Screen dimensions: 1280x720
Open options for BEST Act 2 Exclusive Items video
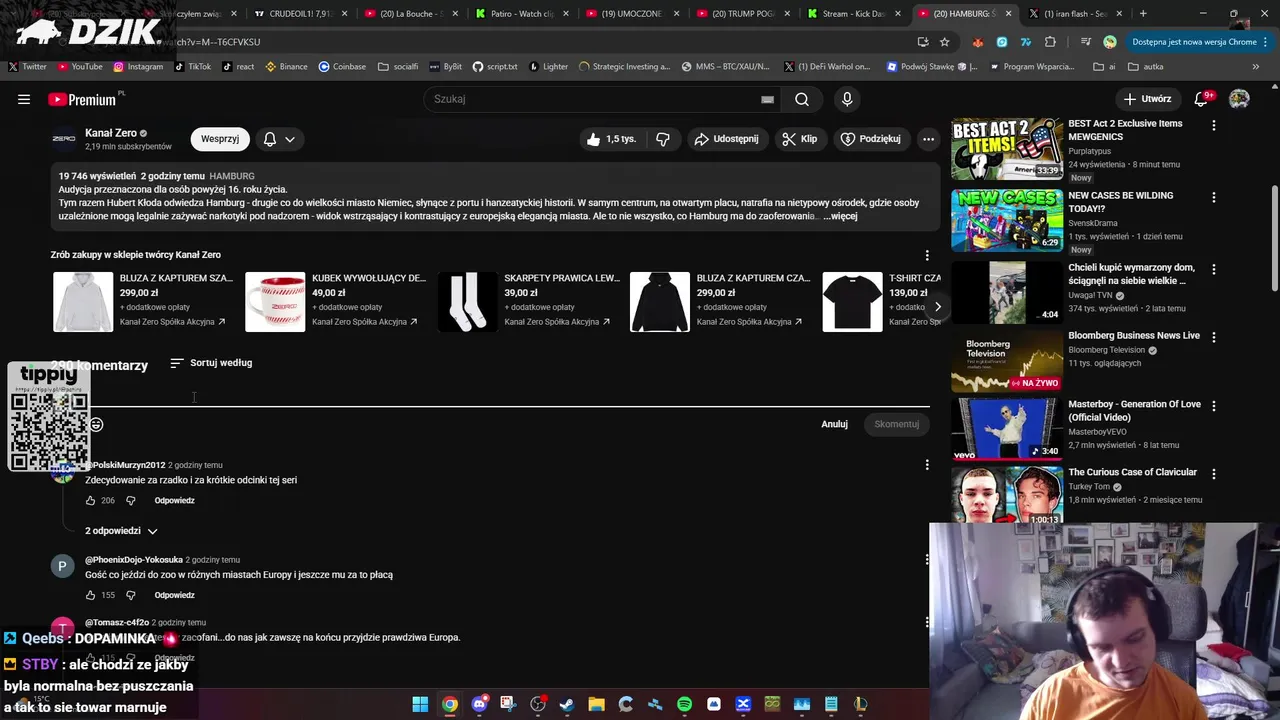tap(1214, 126)
